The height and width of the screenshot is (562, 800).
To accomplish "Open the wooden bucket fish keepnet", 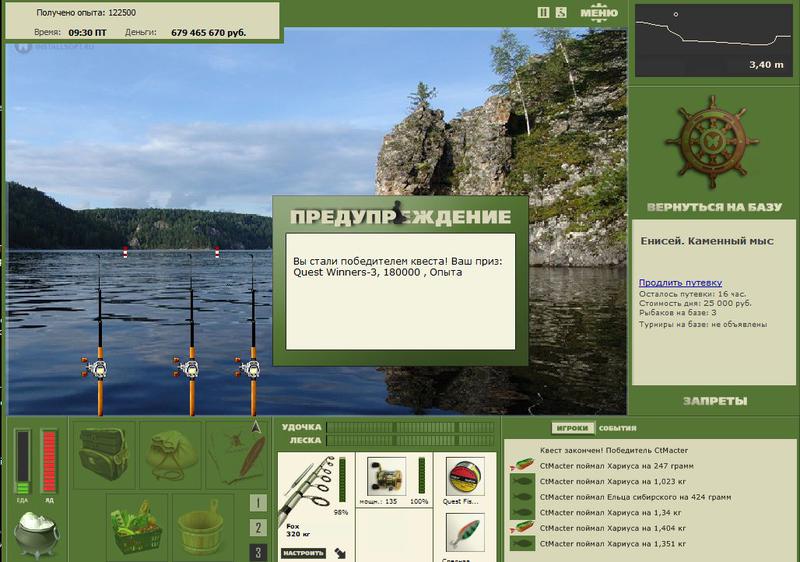I will (x=203, y=527).
